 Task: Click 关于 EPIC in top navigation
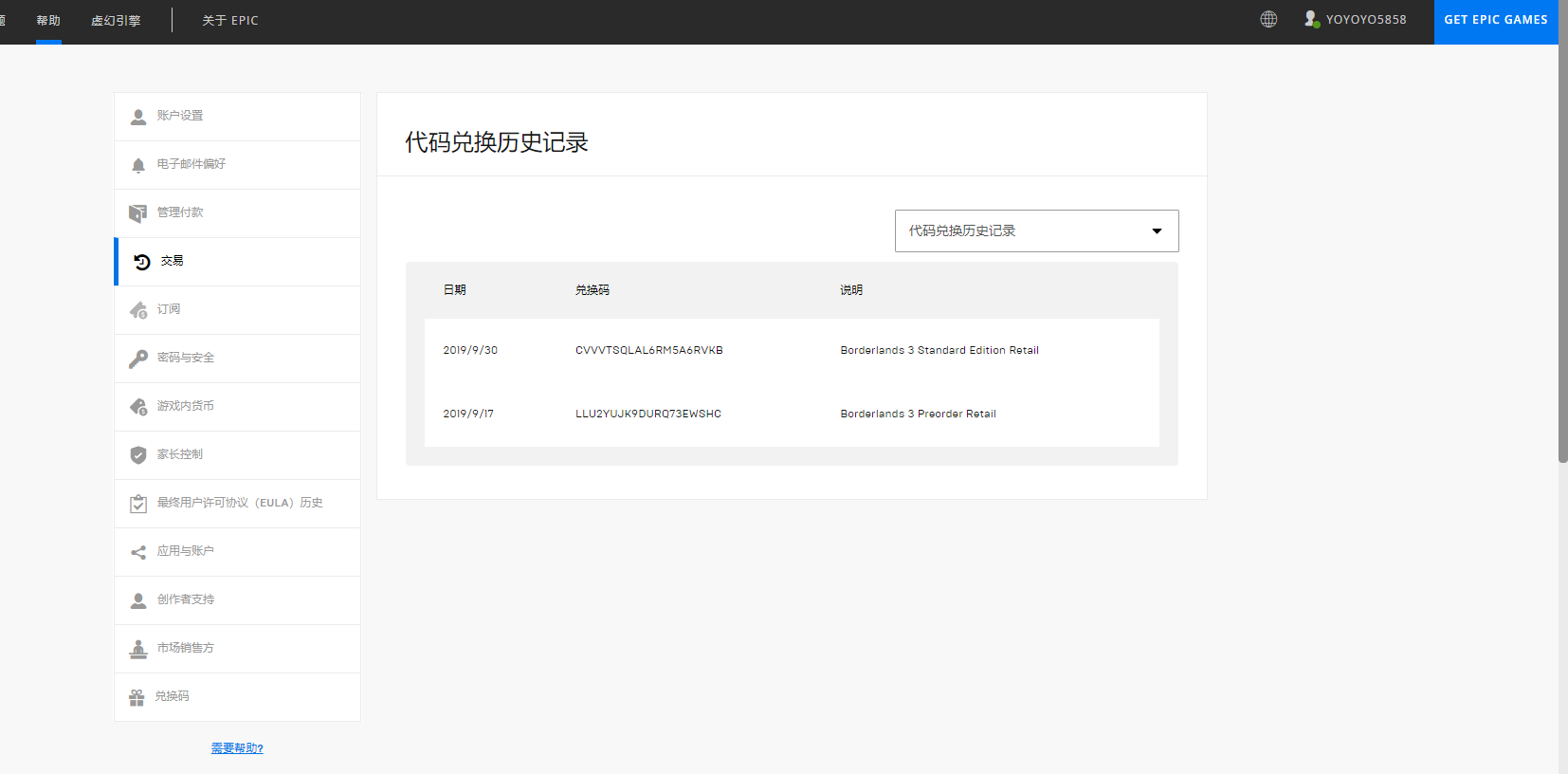coord(230,21)
